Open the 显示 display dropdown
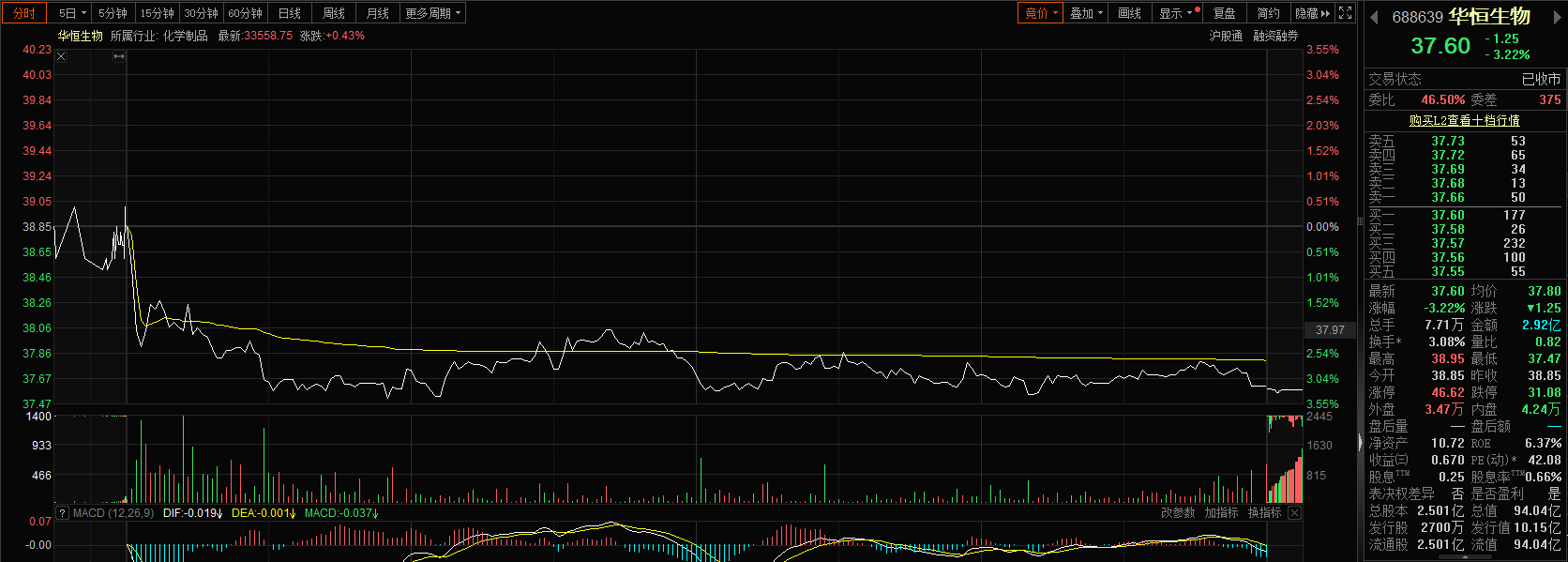The height and width of the screenshot is (562, 1568). point(1177,13)
